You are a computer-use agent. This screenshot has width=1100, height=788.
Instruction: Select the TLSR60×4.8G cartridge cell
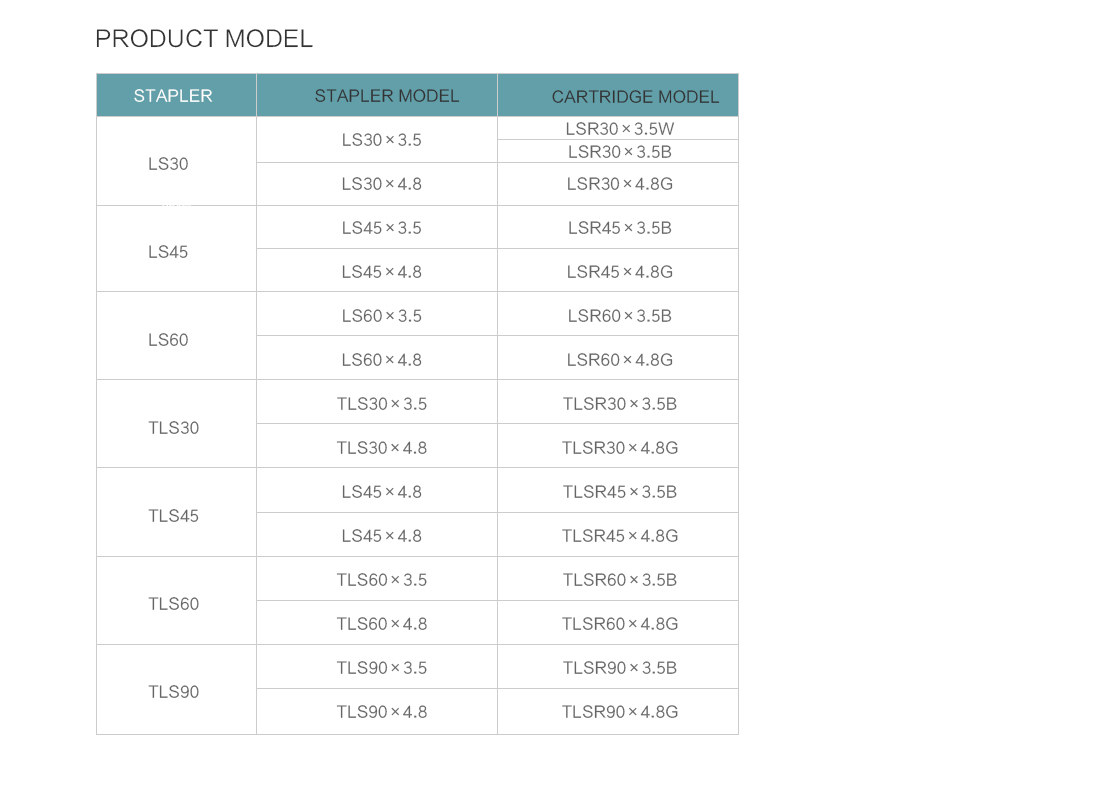pyautogui.click(x=618, y=622)
